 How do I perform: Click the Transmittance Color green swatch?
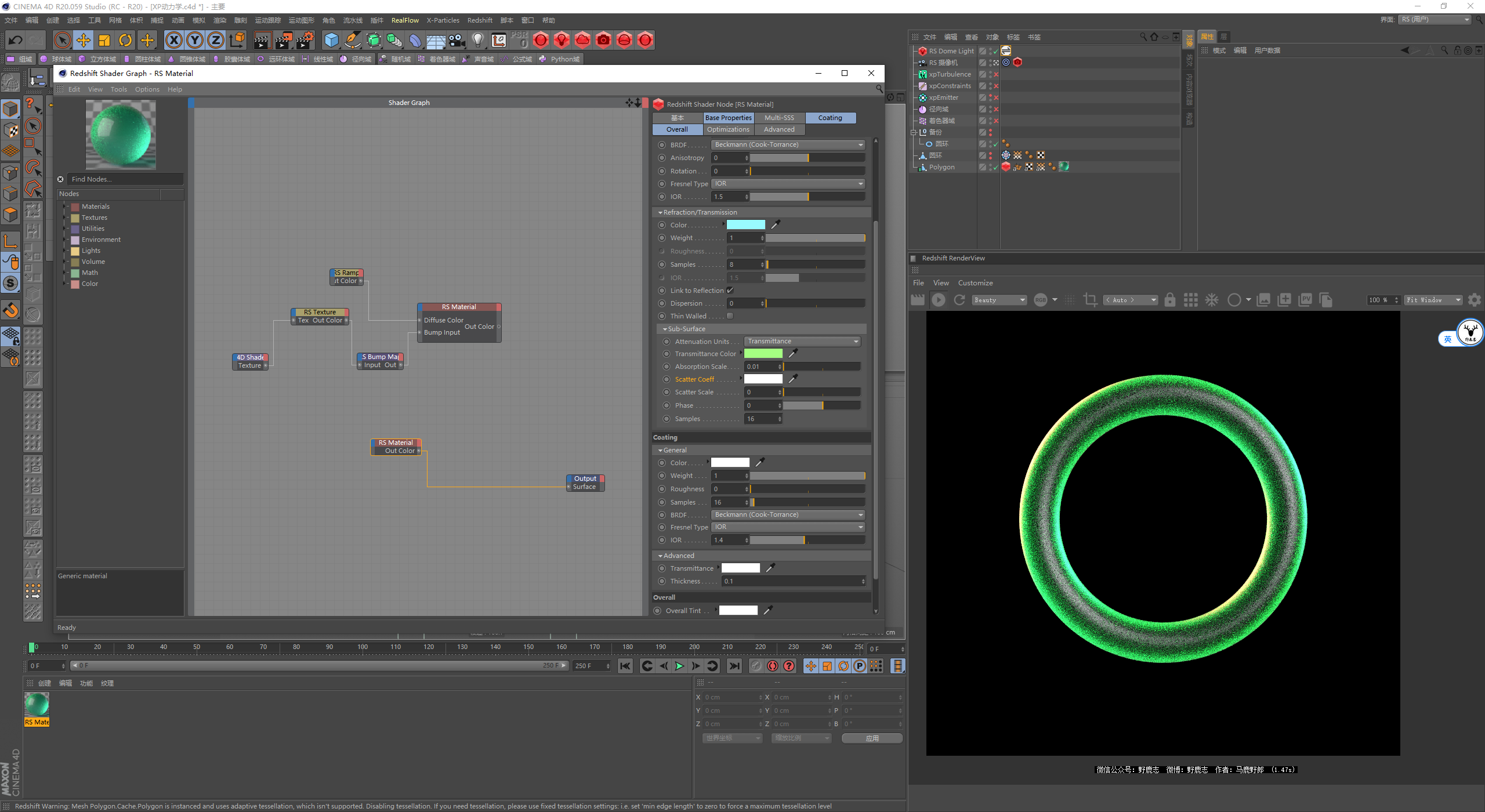763,354
